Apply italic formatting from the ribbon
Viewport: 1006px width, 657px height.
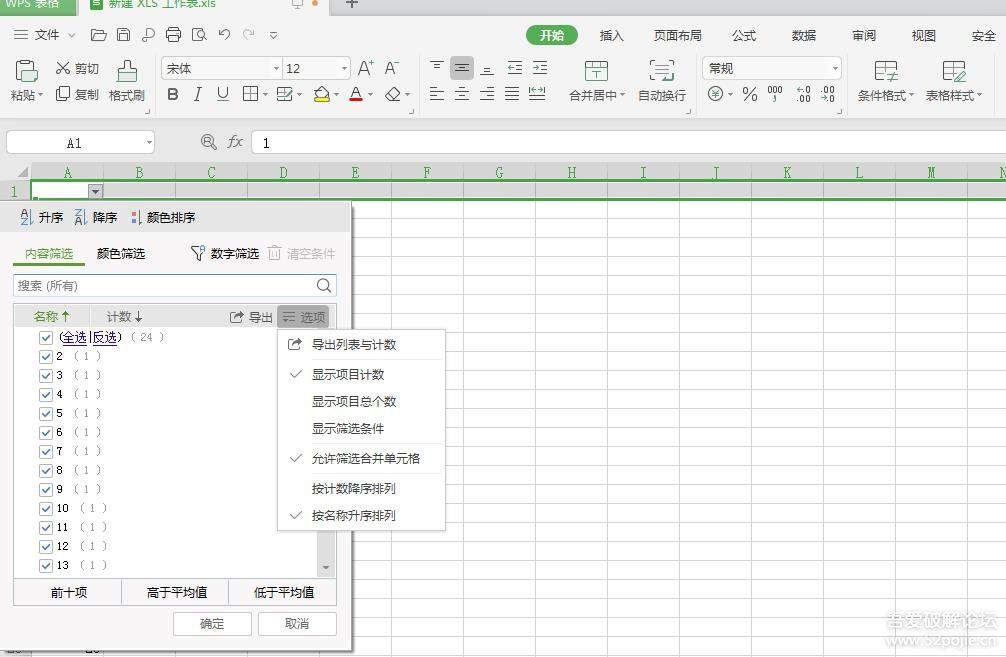(x=197, y=94)
